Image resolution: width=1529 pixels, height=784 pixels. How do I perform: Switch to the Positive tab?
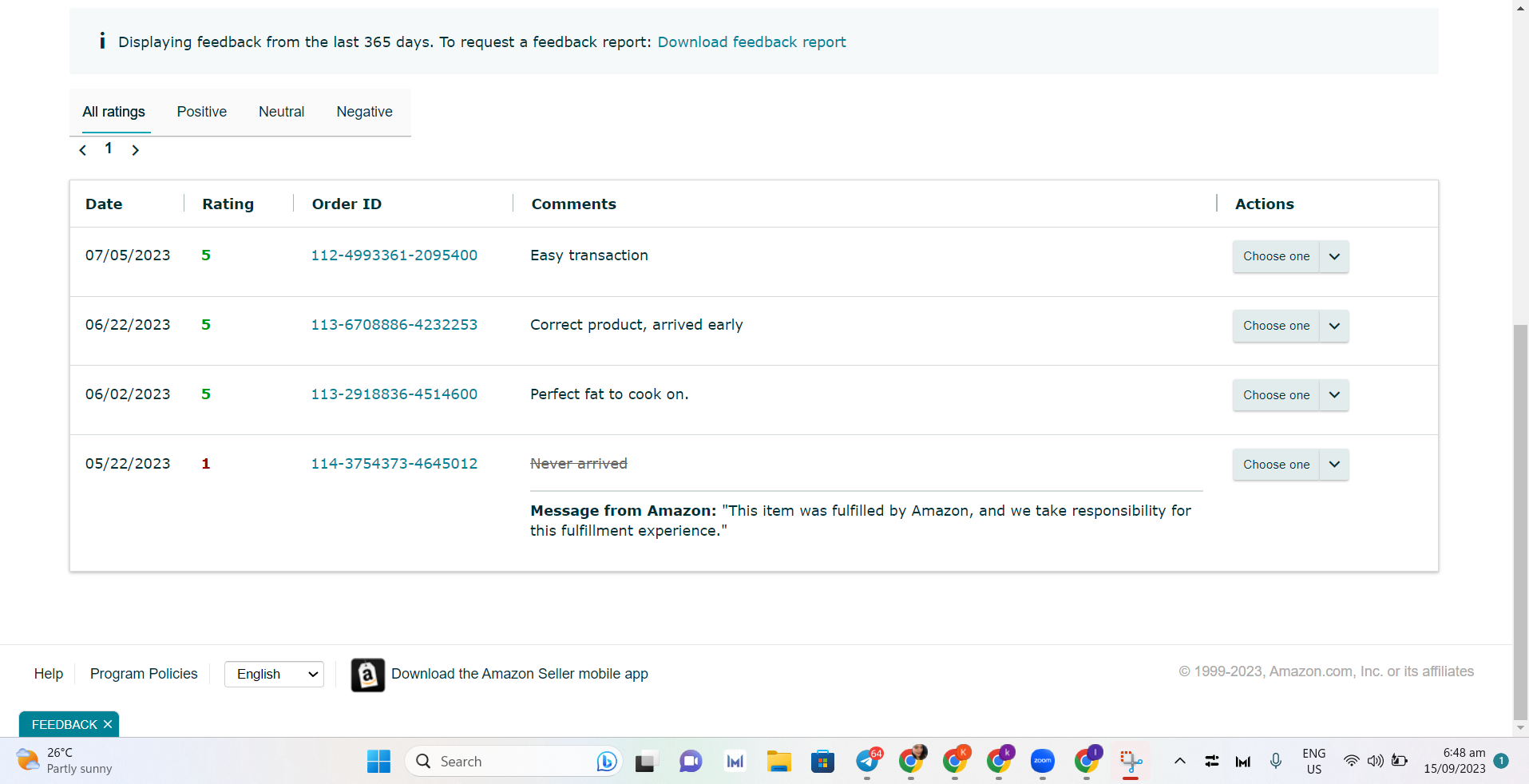(x=202, y=112)
